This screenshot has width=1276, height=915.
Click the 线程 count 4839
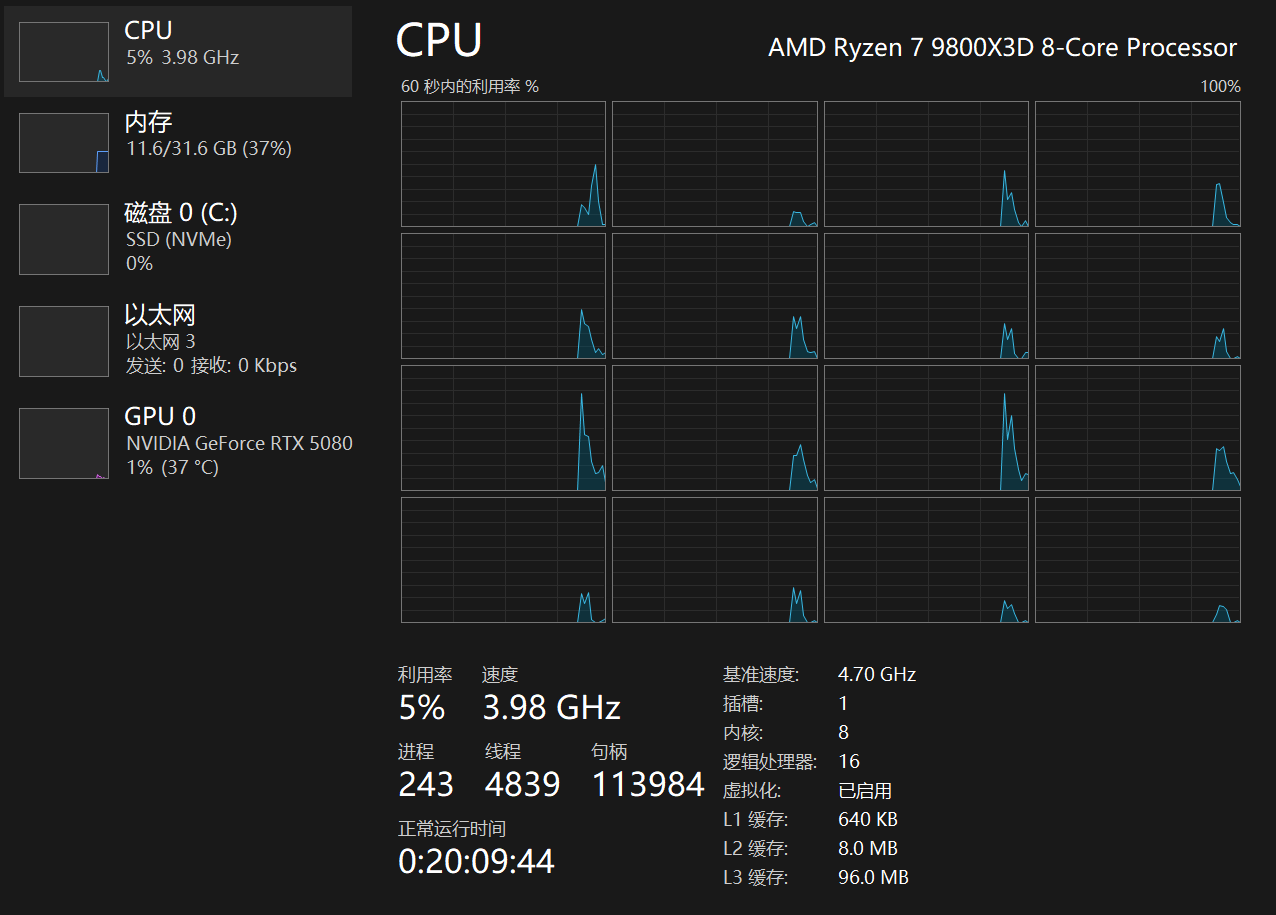point(522,785)
